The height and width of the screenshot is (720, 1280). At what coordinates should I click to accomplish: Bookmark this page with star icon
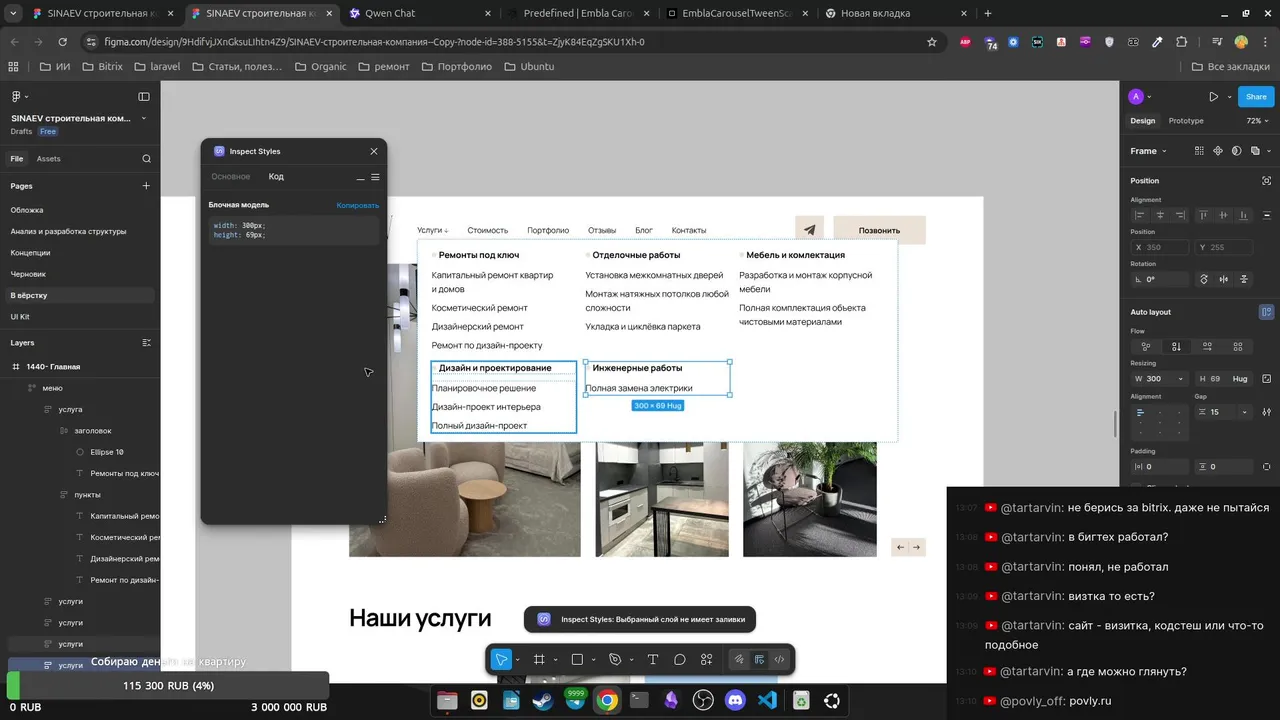(932, 42)
